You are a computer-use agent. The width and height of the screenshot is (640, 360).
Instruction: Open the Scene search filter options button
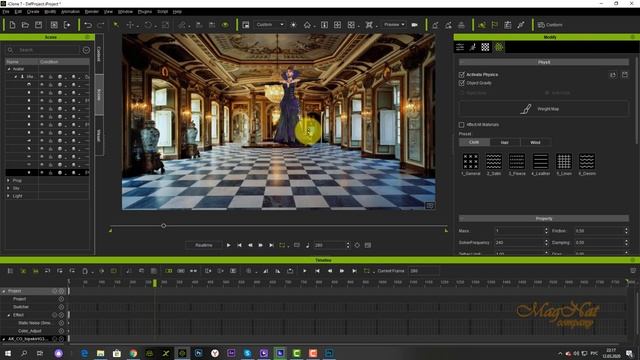(86, 50)
